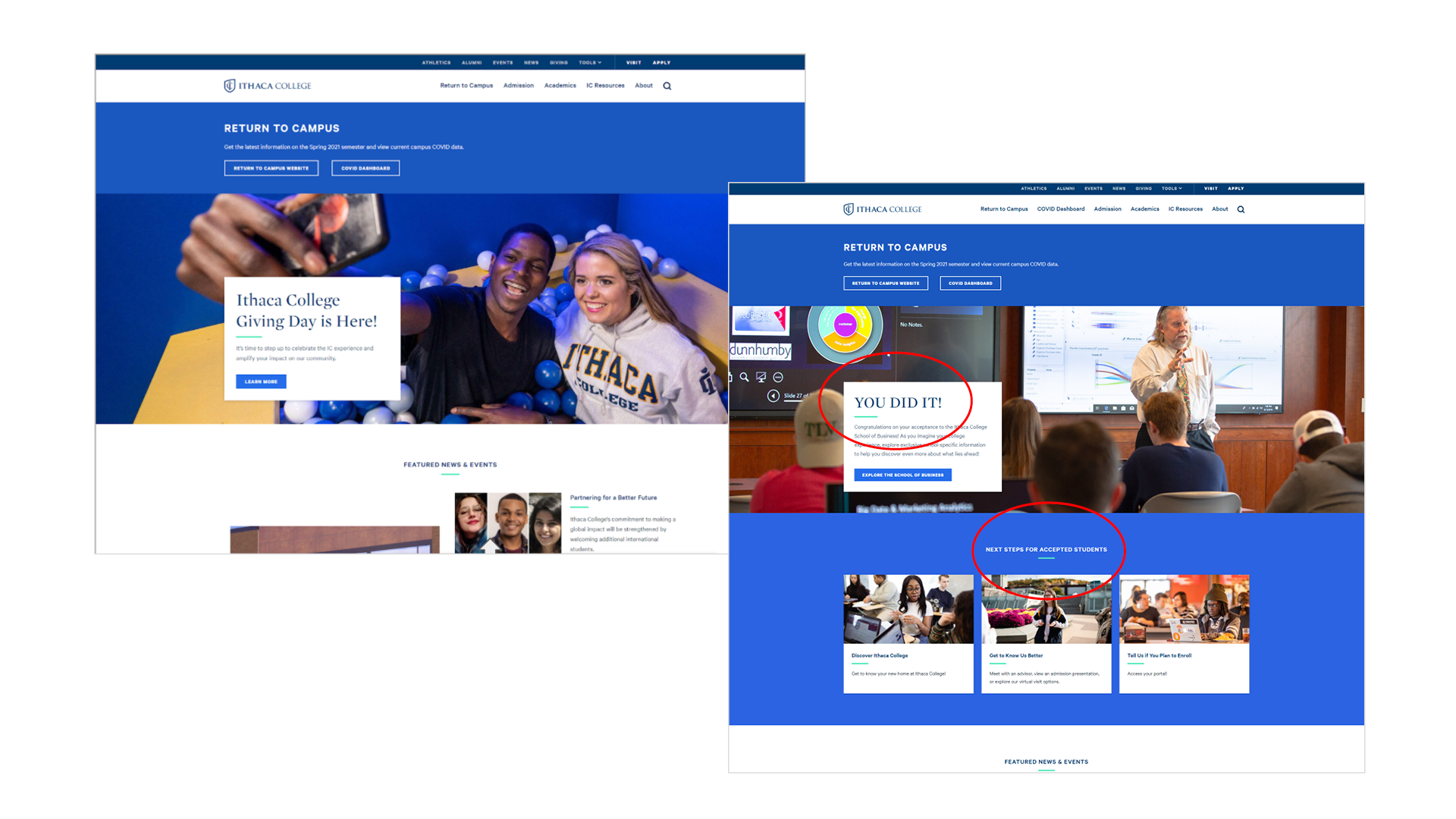Open IC Resources menu in right screenshot
Viewport: 1456px width, 819px height.
click(x=1185, y=209)
